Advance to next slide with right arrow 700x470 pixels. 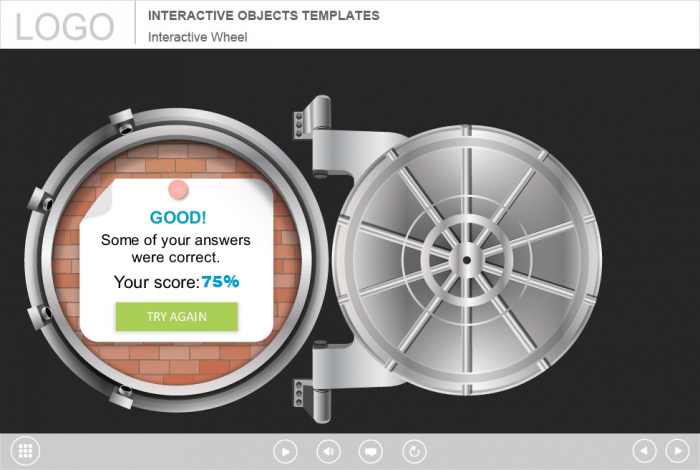[x=677, y=451]
